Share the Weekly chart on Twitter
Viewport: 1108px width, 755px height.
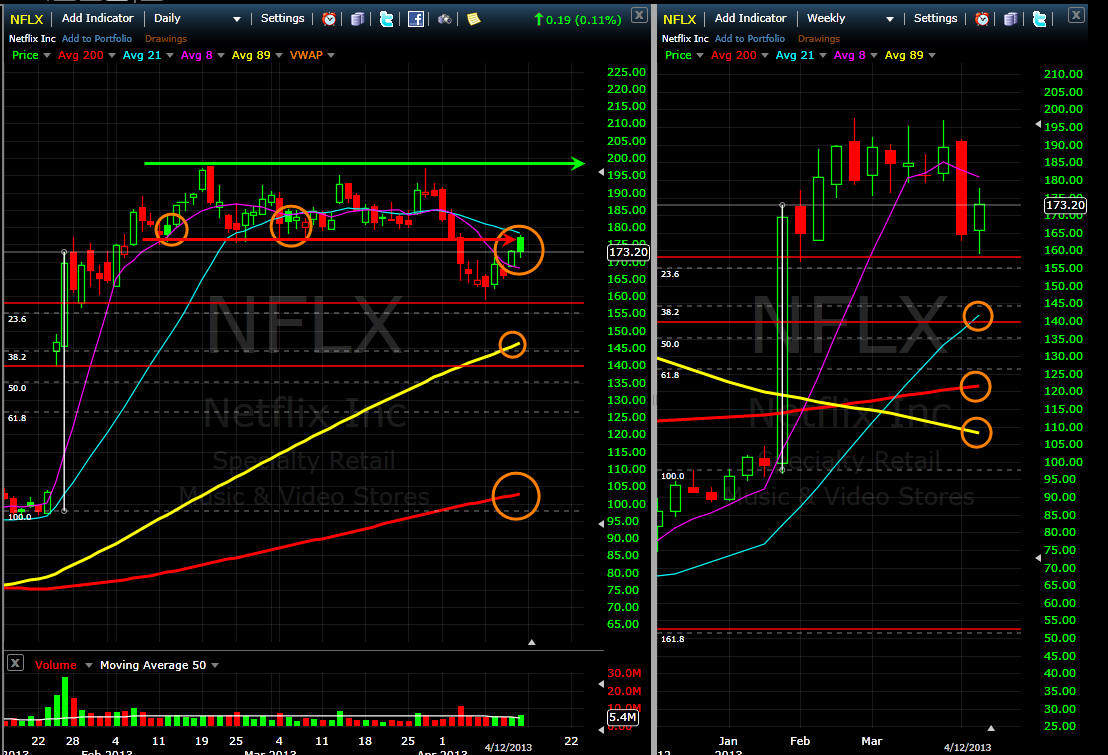coord(1039,19)
